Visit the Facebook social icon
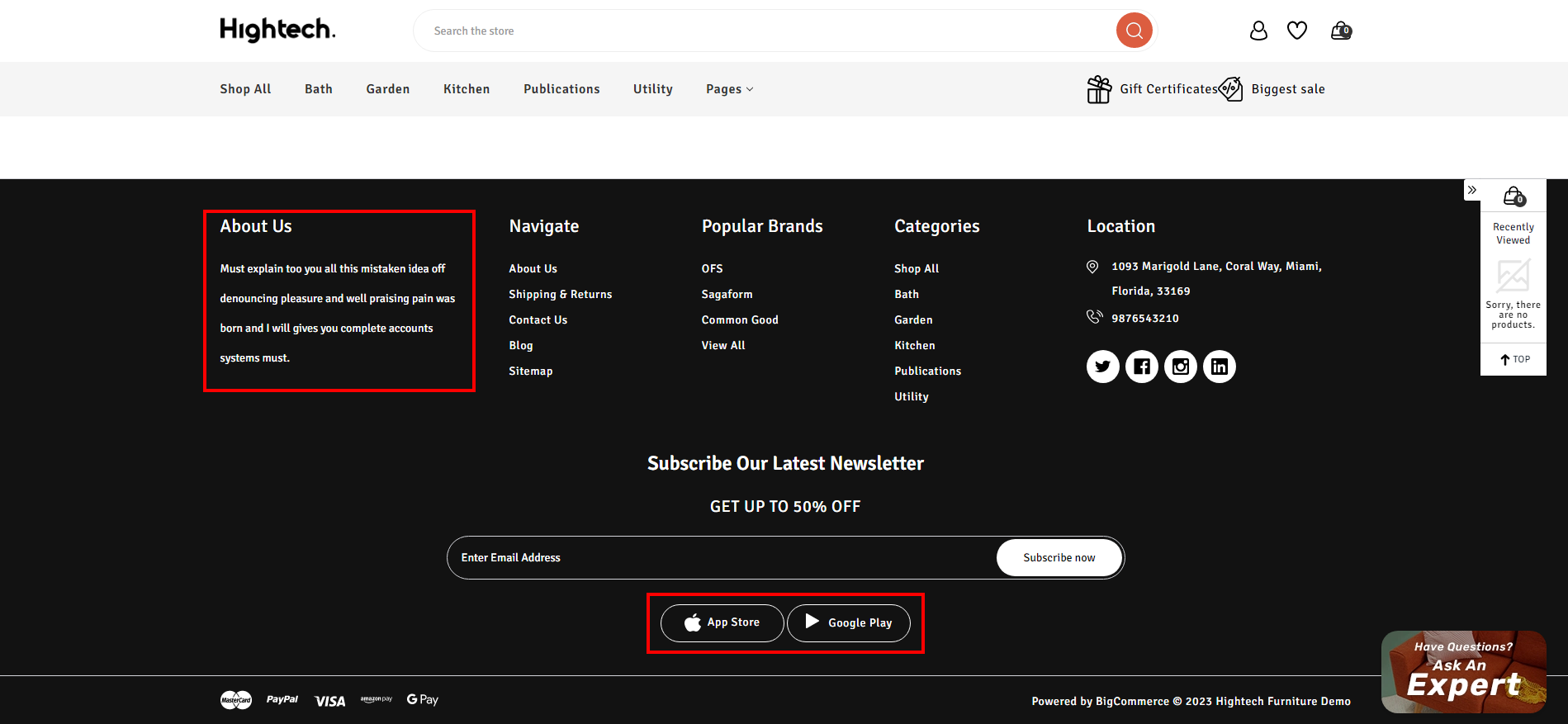1568x724 pixels. (1141, 367)
